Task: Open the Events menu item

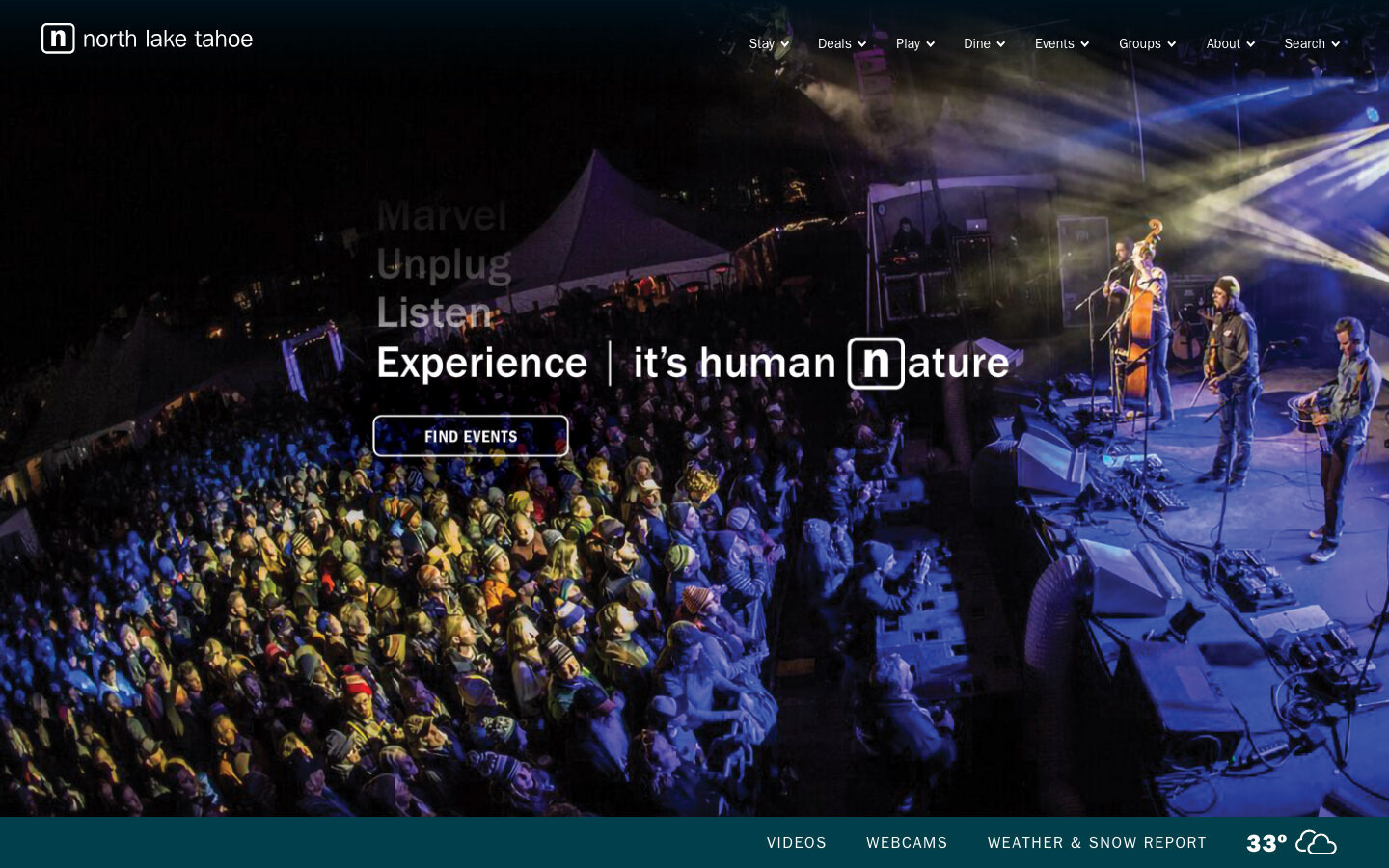Action: coord(1062,43)
